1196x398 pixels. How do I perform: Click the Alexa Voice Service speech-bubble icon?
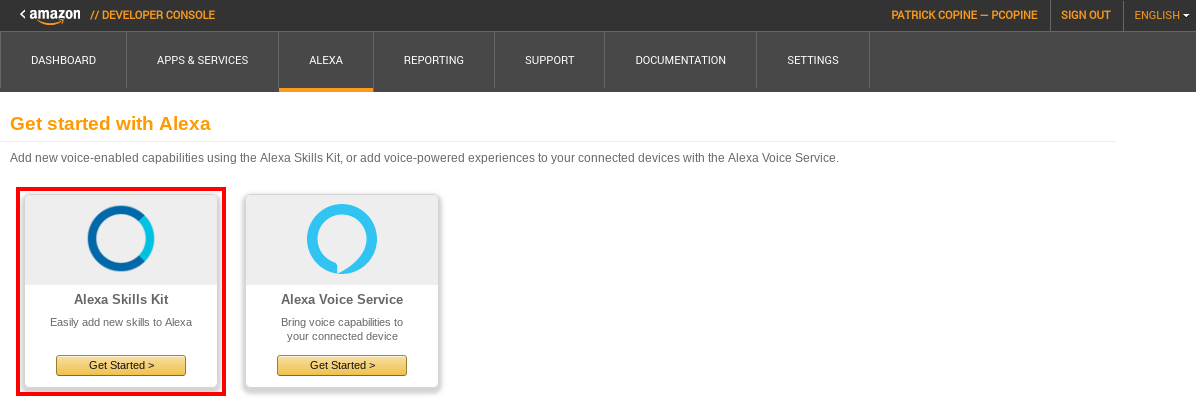(342, 239)
